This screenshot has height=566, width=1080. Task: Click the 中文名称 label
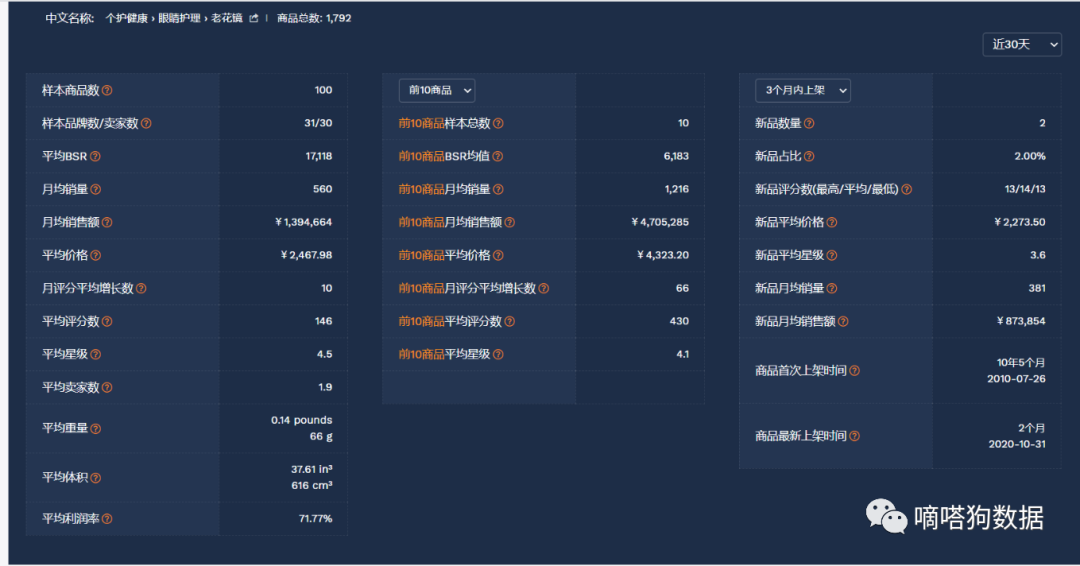(x=69, y=19)
